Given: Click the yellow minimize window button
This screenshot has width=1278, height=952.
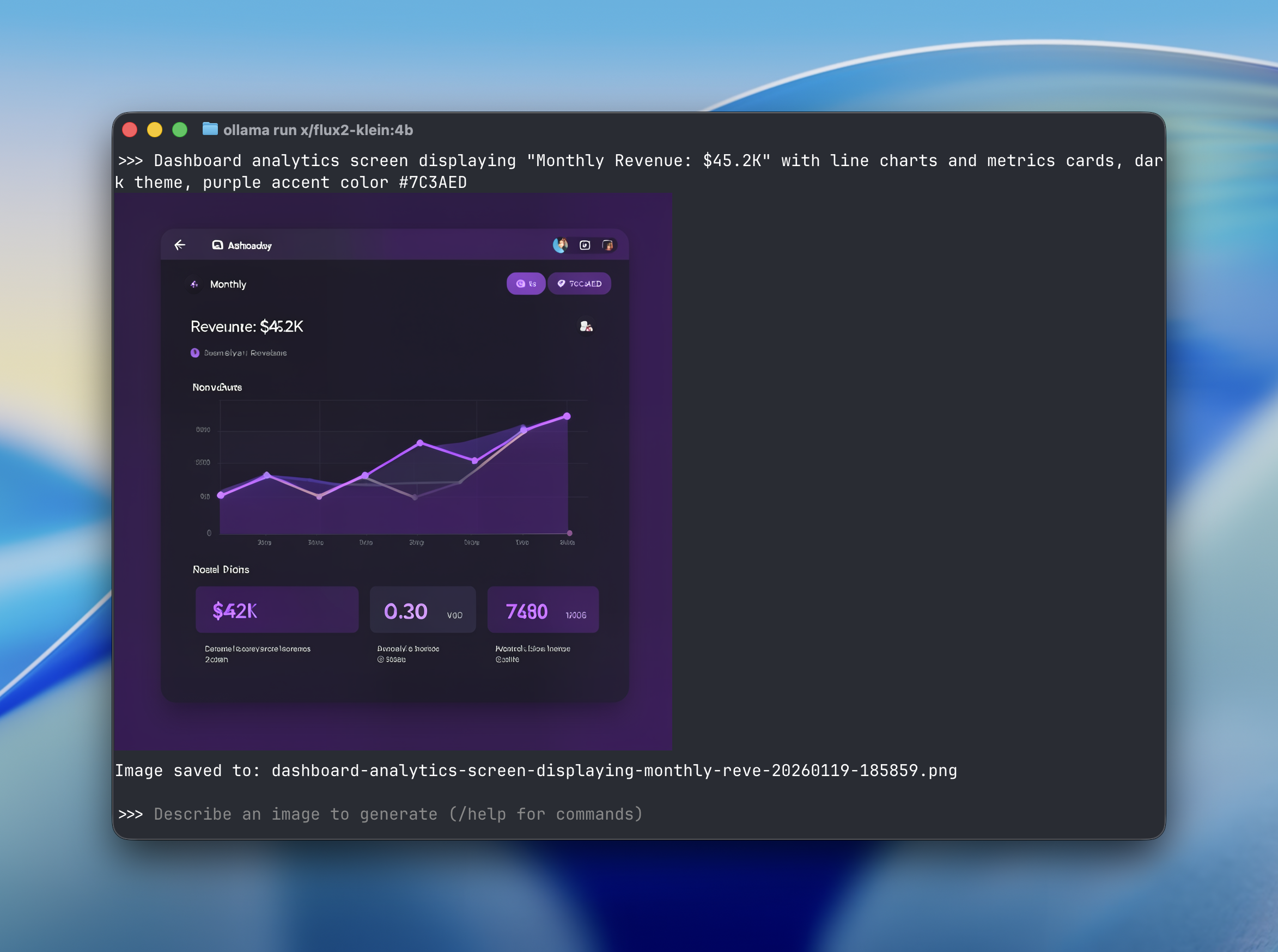Looking at the screenshot, I should click(x=155, y=130).
